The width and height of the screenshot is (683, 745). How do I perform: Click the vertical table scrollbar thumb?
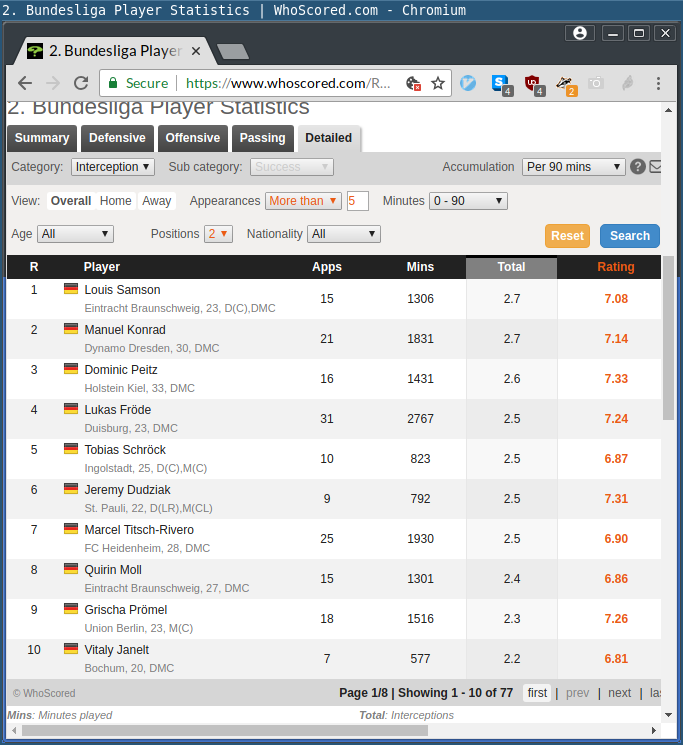(x=668, y=338)
